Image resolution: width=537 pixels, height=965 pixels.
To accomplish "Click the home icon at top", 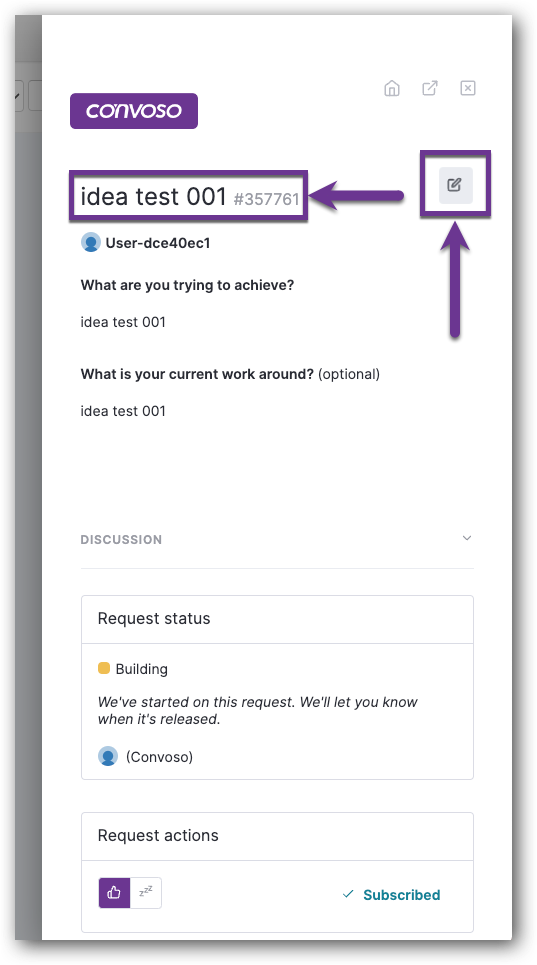I will (392, 89).
